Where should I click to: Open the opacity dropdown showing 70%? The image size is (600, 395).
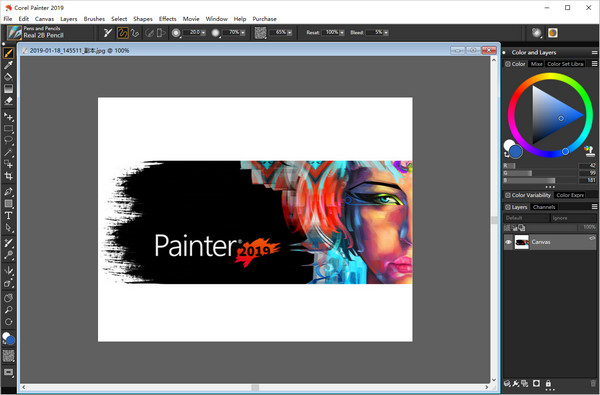(243, 33)
